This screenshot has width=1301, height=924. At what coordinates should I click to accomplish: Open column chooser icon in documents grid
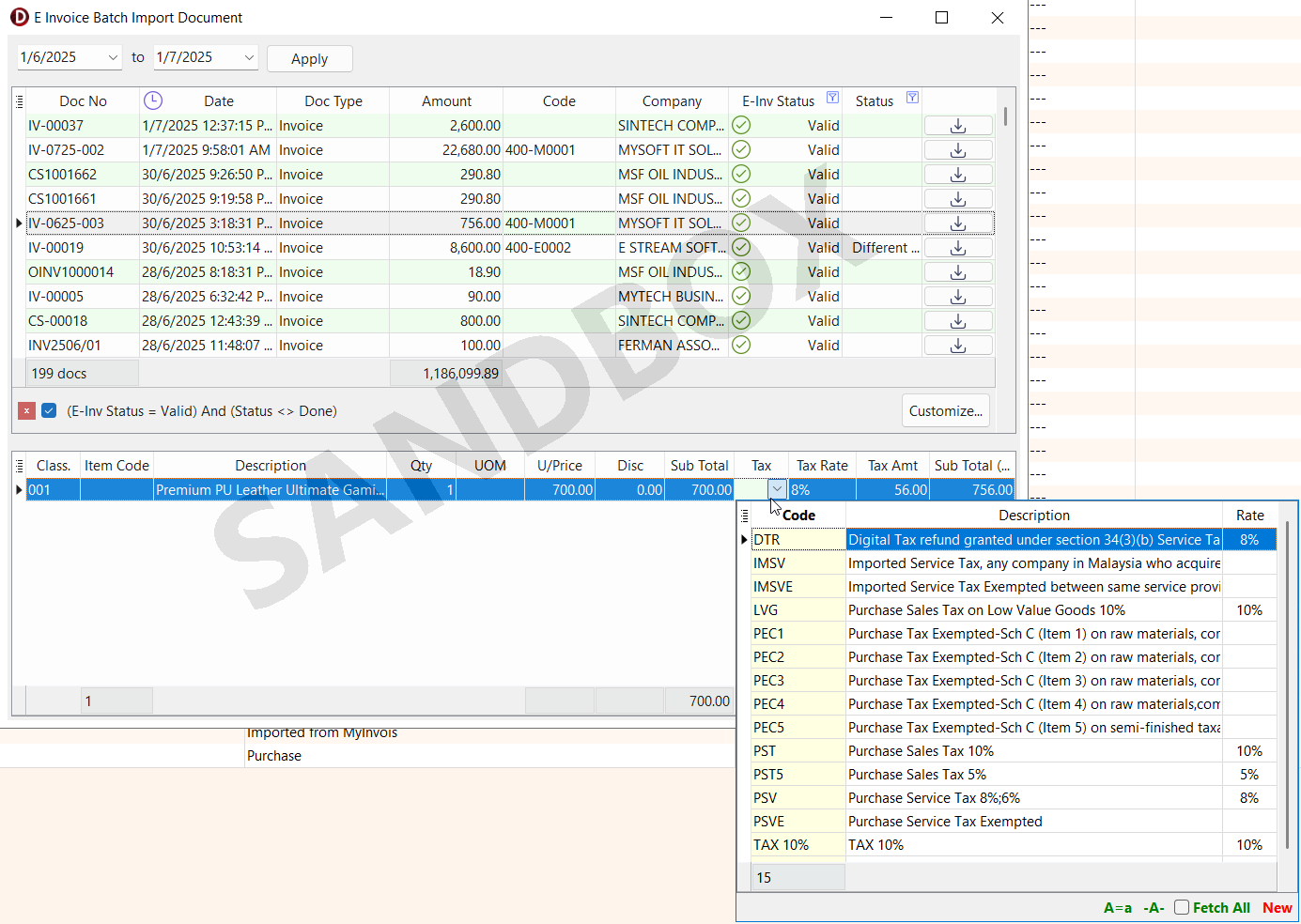coord(19,100)
